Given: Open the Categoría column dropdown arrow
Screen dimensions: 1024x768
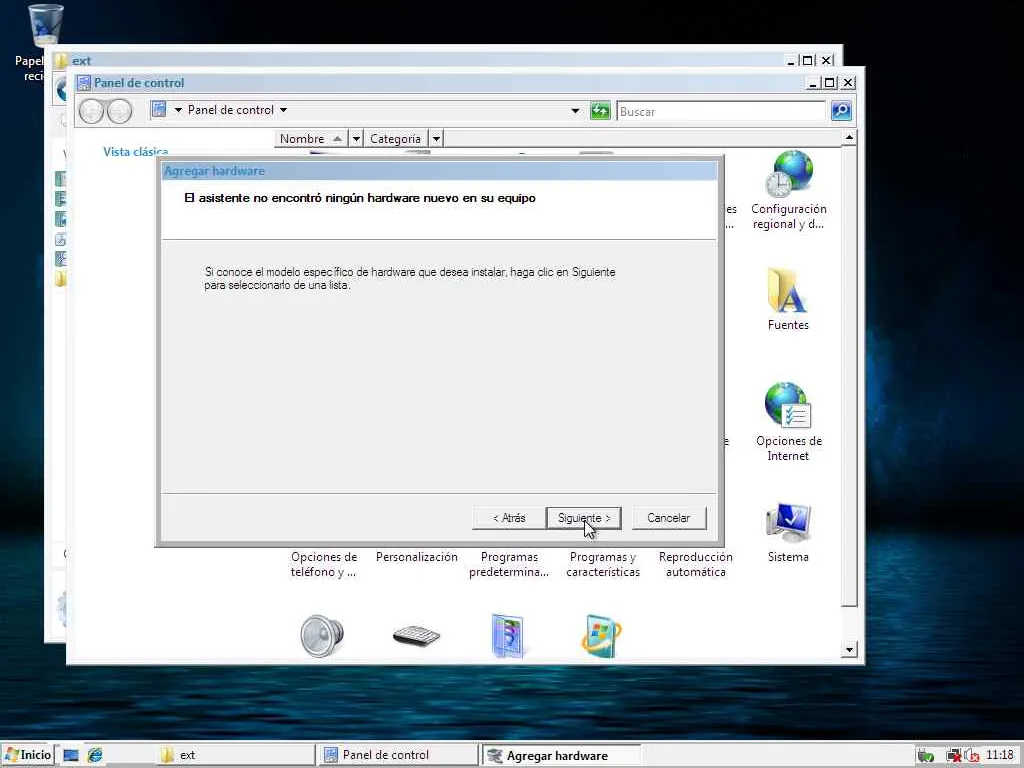Looking at the screenshot, I should point(436,138).
